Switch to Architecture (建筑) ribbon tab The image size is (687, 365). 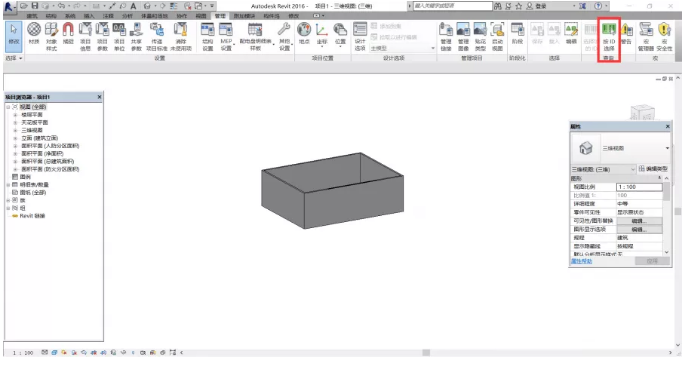click(32, 16)
